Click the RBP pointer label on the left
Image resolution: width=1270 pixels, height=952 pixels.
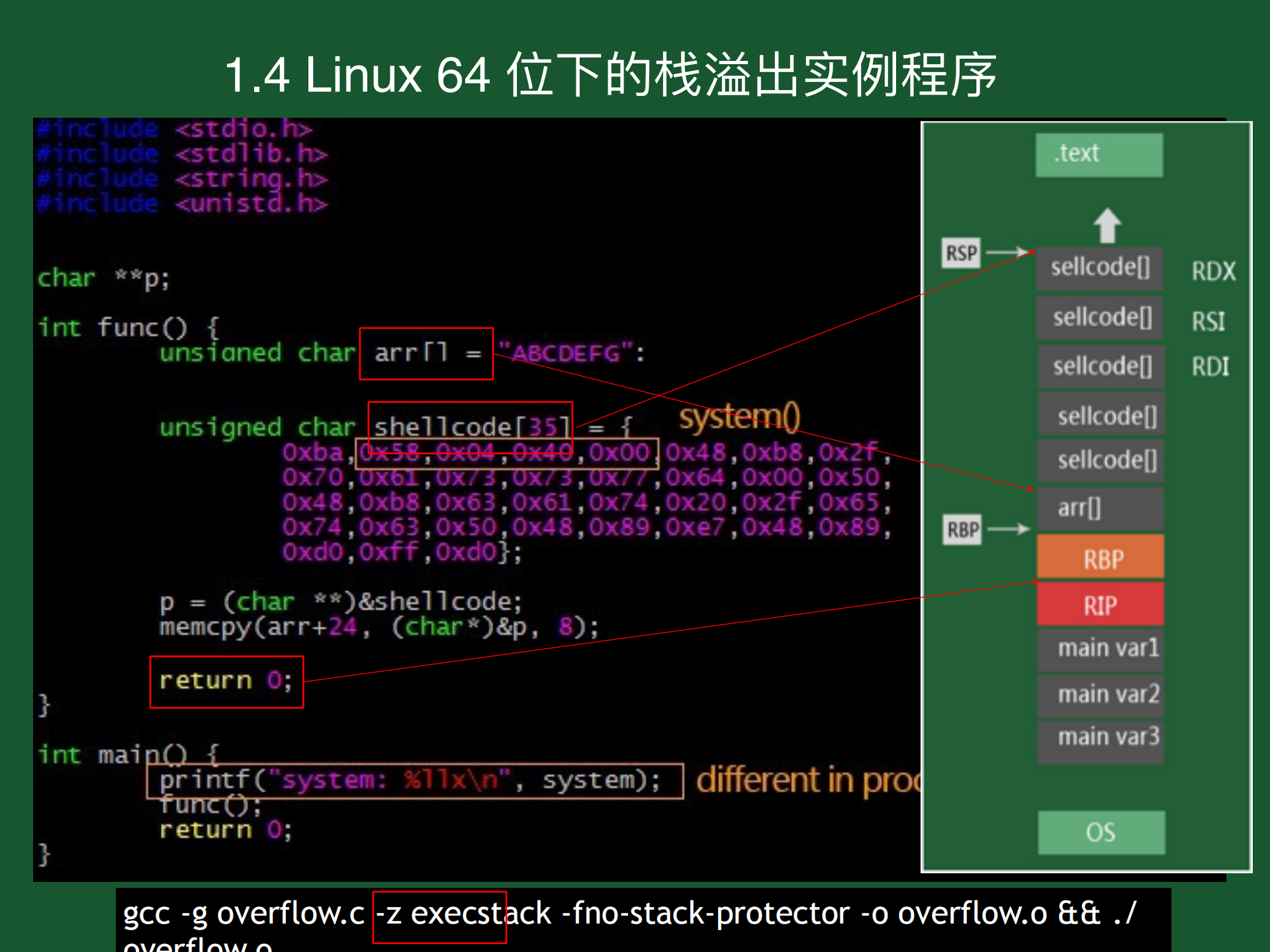point(961,529)
